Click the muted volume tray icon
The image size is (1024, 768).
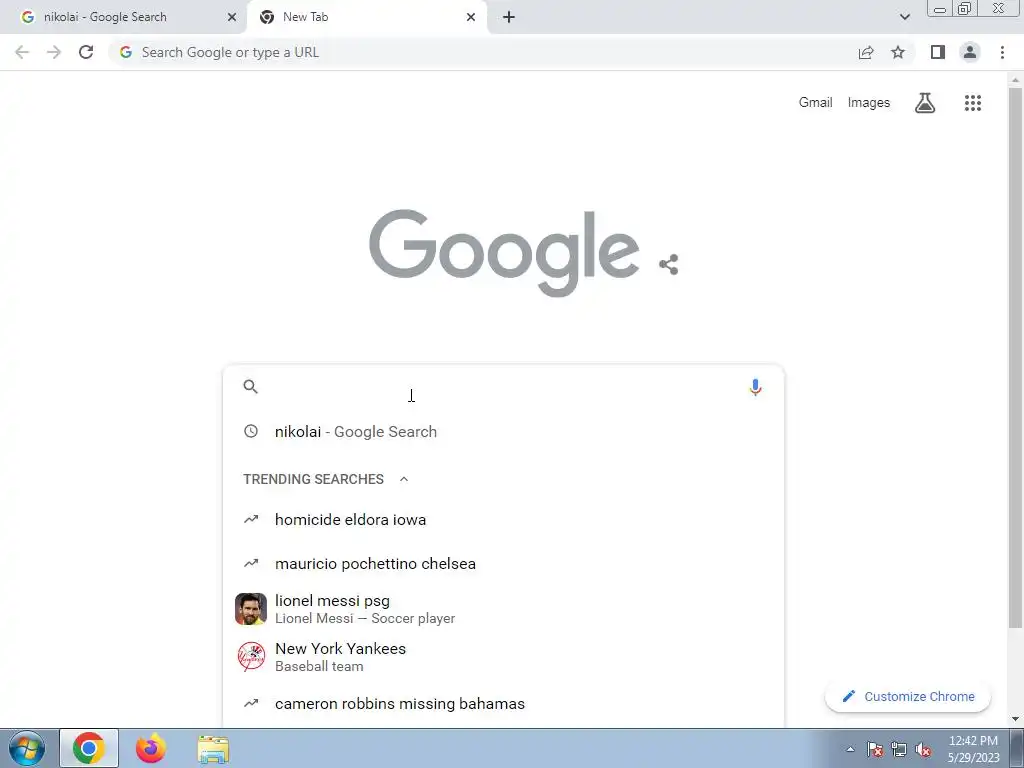(x=922, y=749)
